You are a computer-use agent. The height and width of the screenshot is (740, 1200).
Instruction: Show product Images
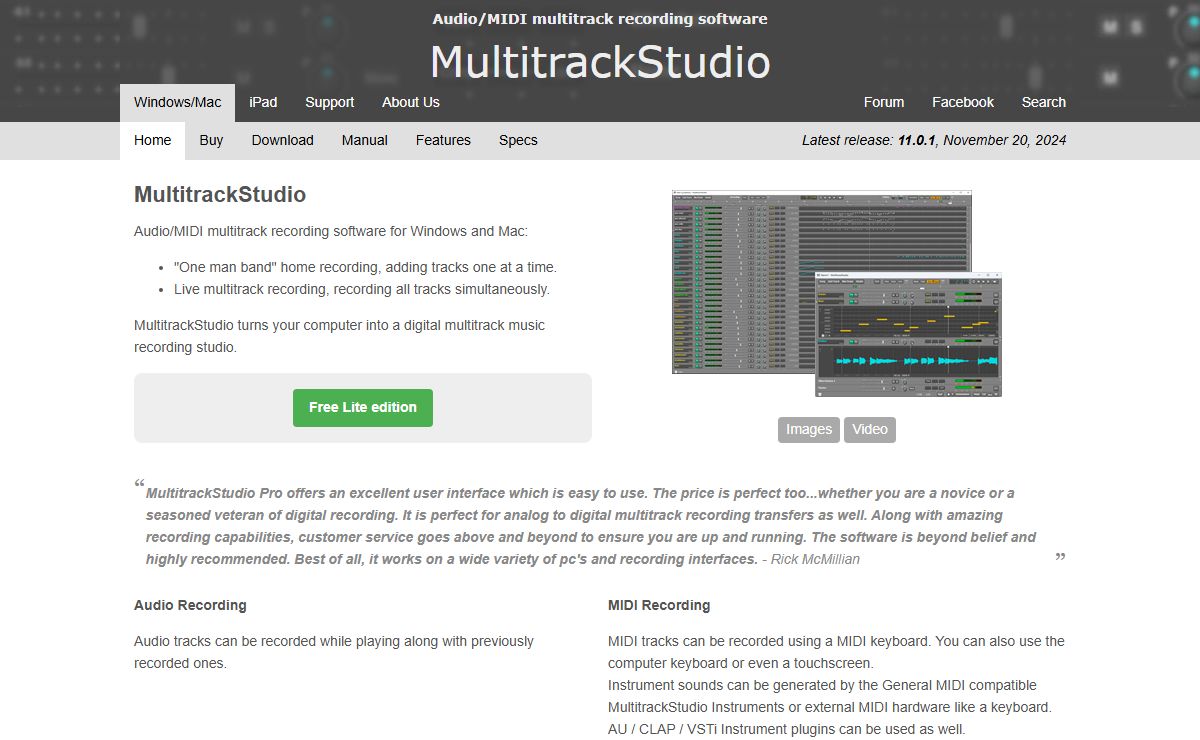pyautogui.click(x=809, y=429)
